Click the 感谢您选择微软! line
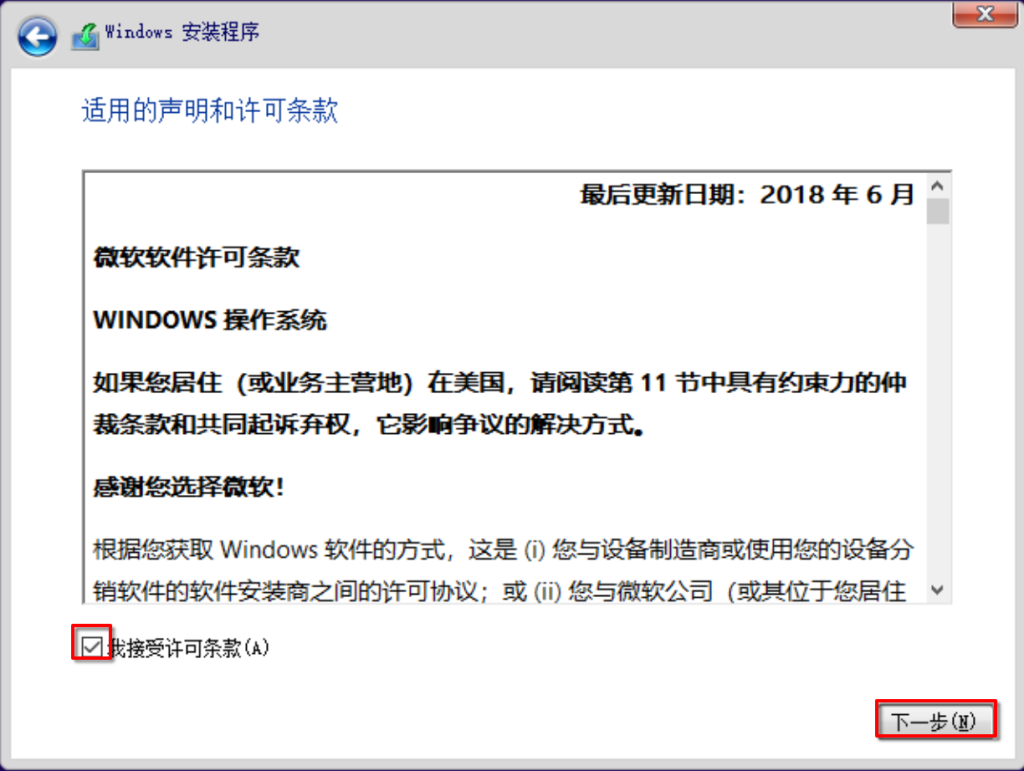Screen dimensions: 1024x771 click(189, 487)
